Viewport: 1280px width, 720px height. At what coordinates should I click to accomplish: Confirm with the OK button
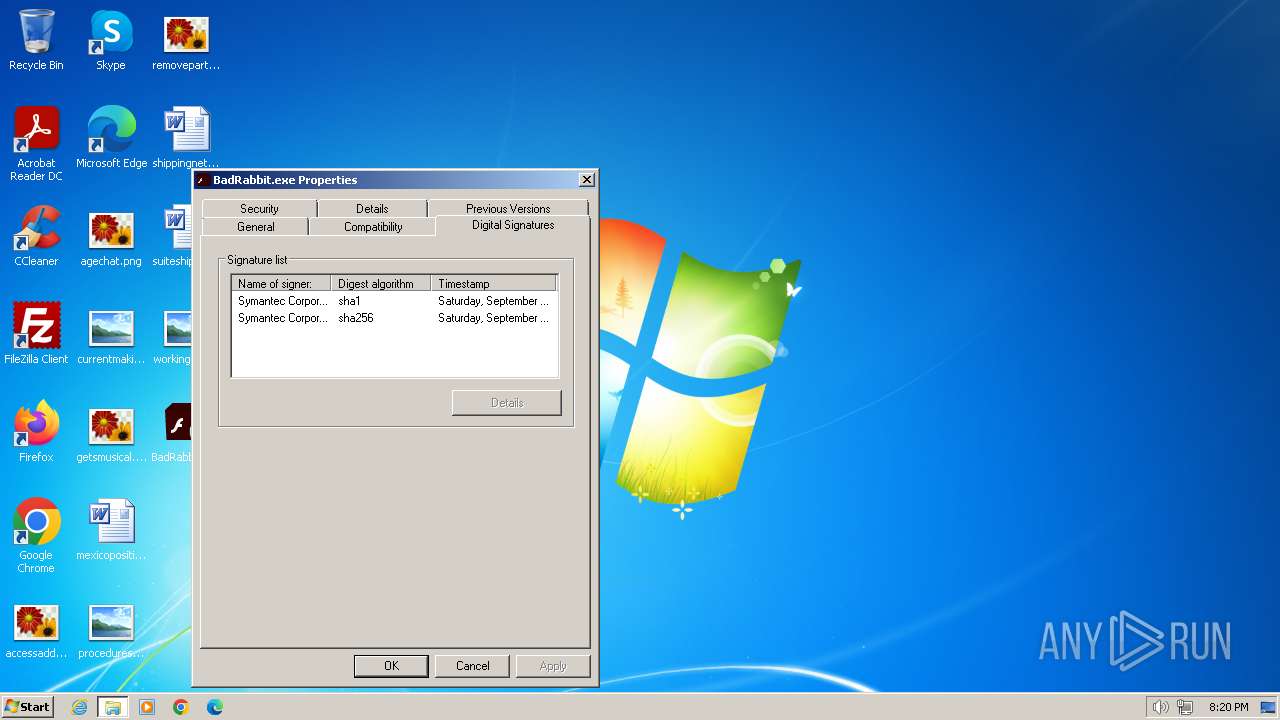(x=391, y=666)
